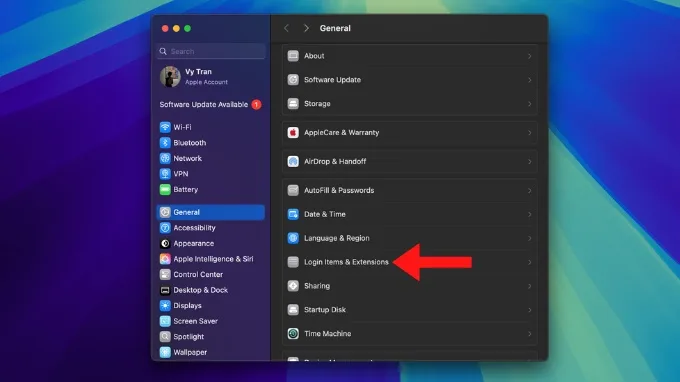This screenshot has width=680, height=382.
Task: Click the Wallpaper icon
Action: pos(165,352)
